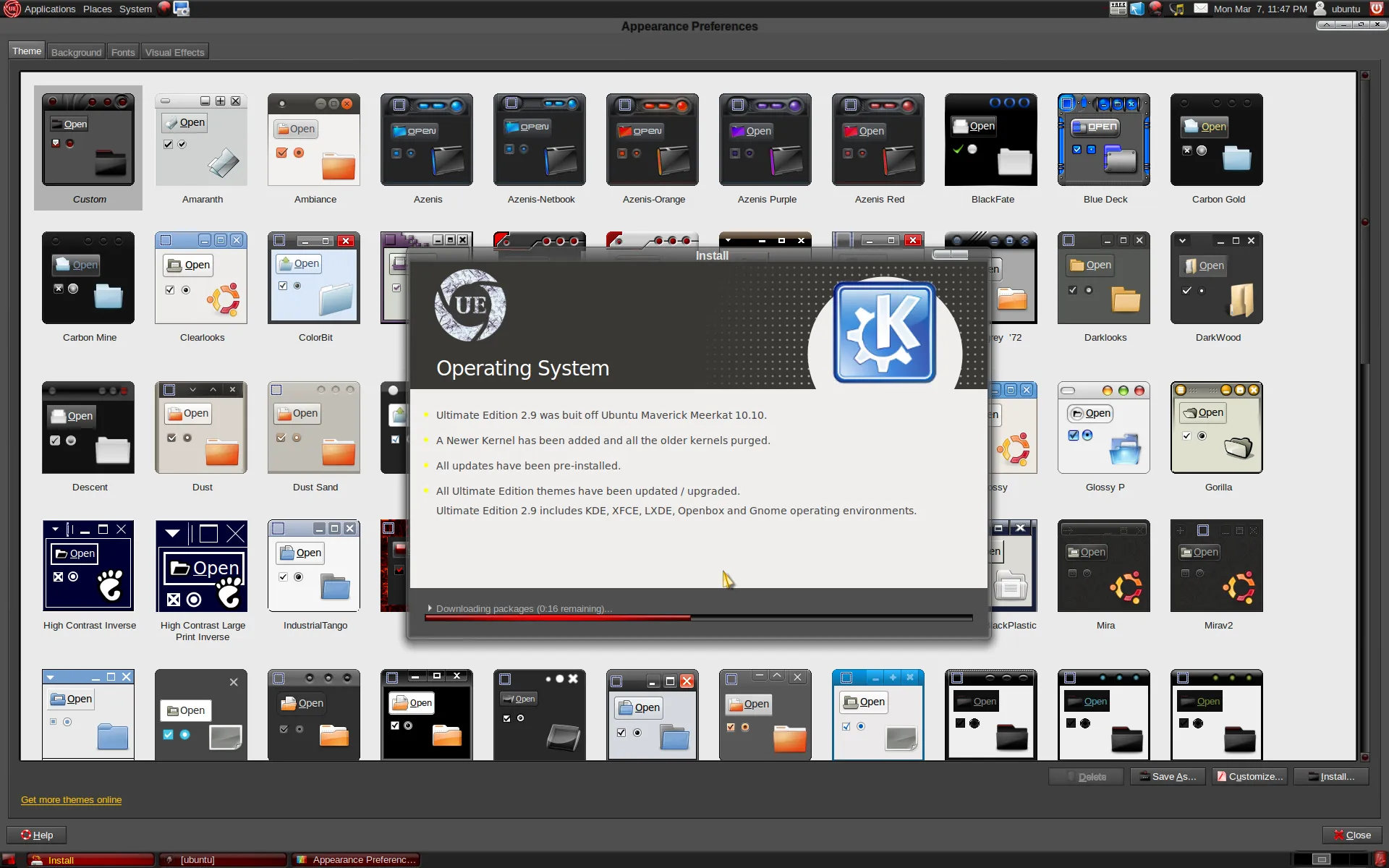Open the System menu
This screenshot has width=1389, height=868.
click(x=135, y=9)
